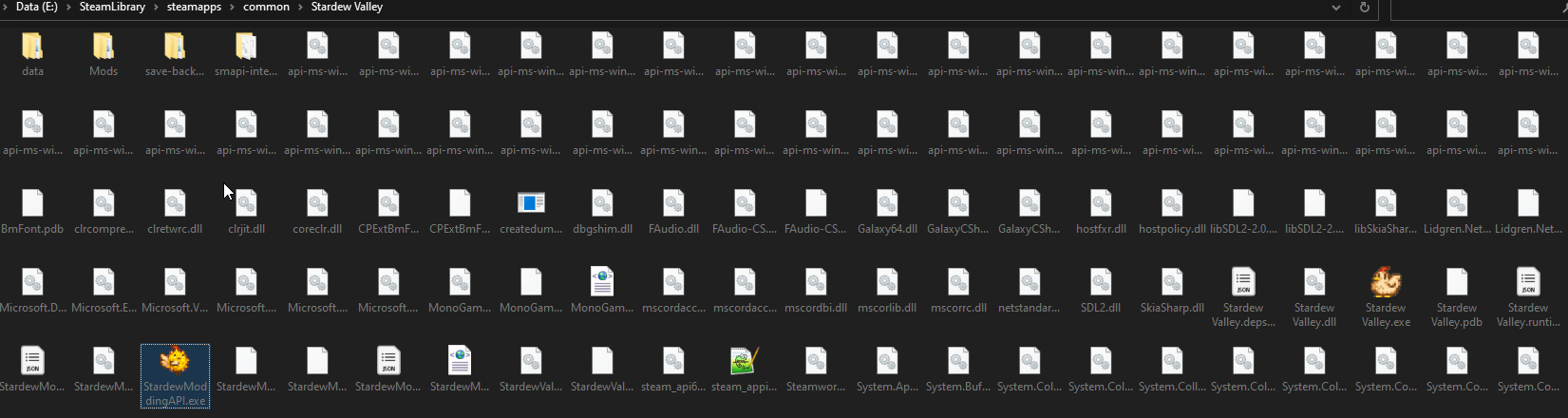Select the netstandar... file
The image size is (1568, 418).
point(1030,291)
